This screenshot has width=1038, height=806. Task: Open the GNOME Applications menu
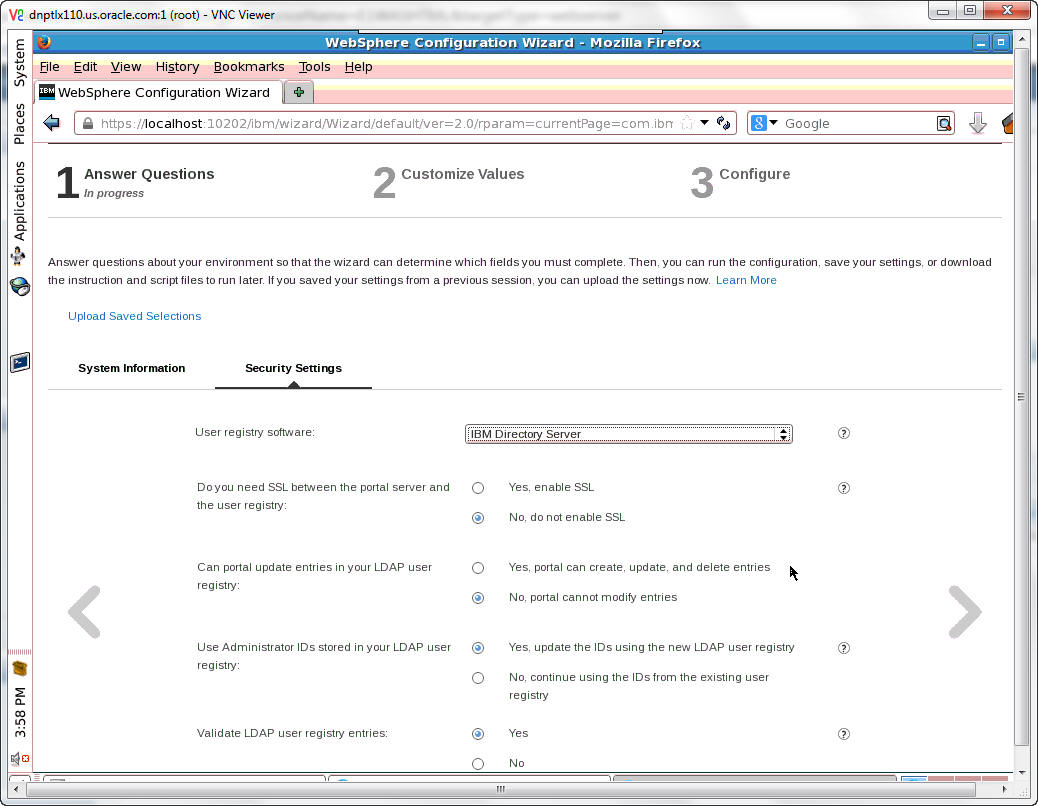pyautogui.click(x=19, y=201)
